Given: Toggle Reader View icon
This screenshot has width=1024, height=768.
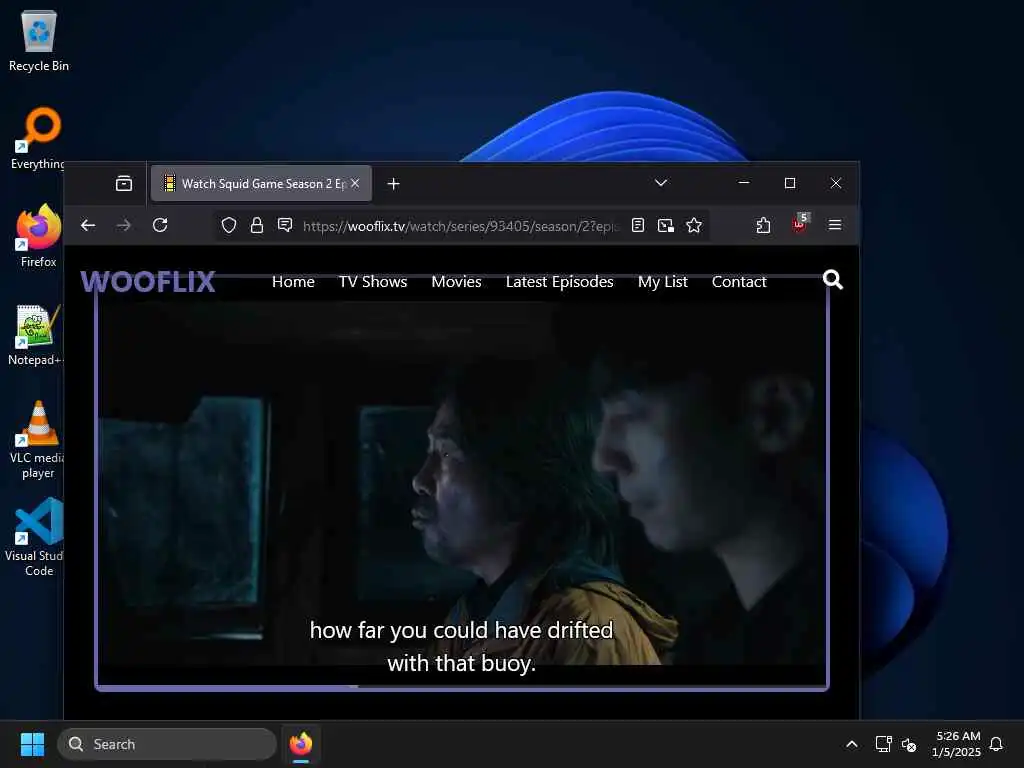Looking at the screenshot, I should point(638,225).
